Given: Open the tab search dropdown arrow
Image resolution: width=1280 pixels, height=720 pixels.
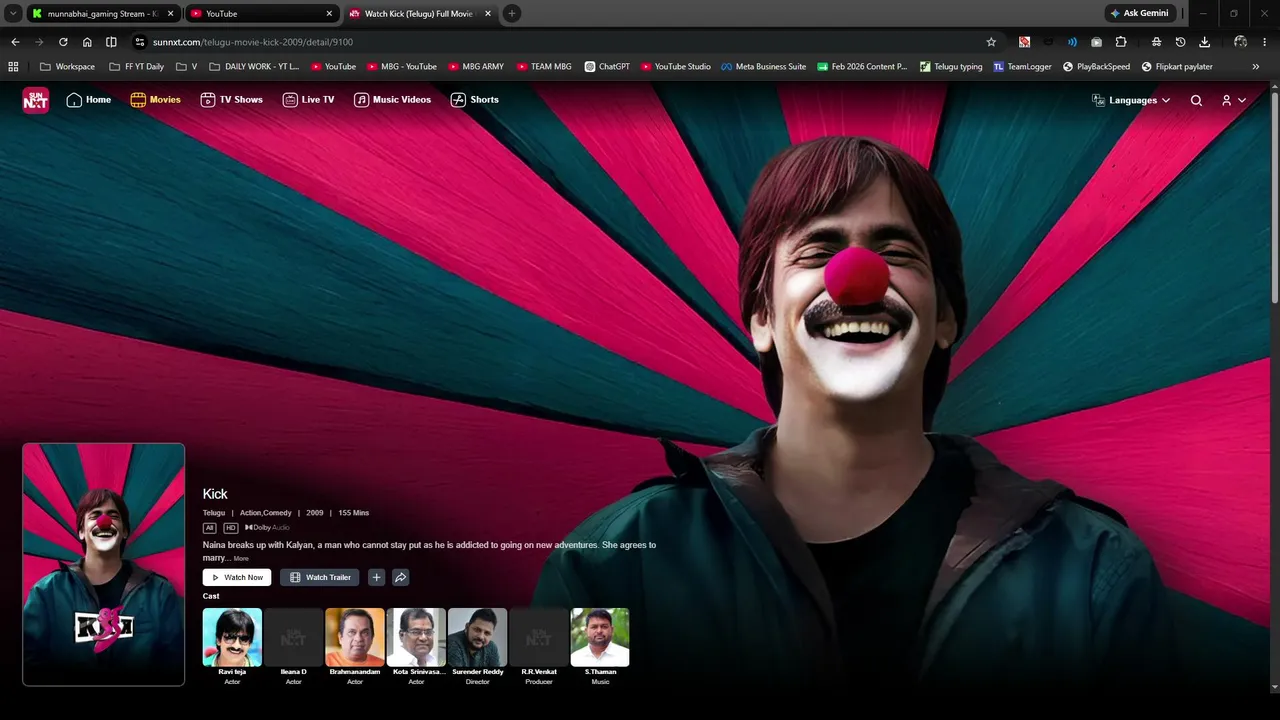Looking at the screenshot, I should coord(13,13).
